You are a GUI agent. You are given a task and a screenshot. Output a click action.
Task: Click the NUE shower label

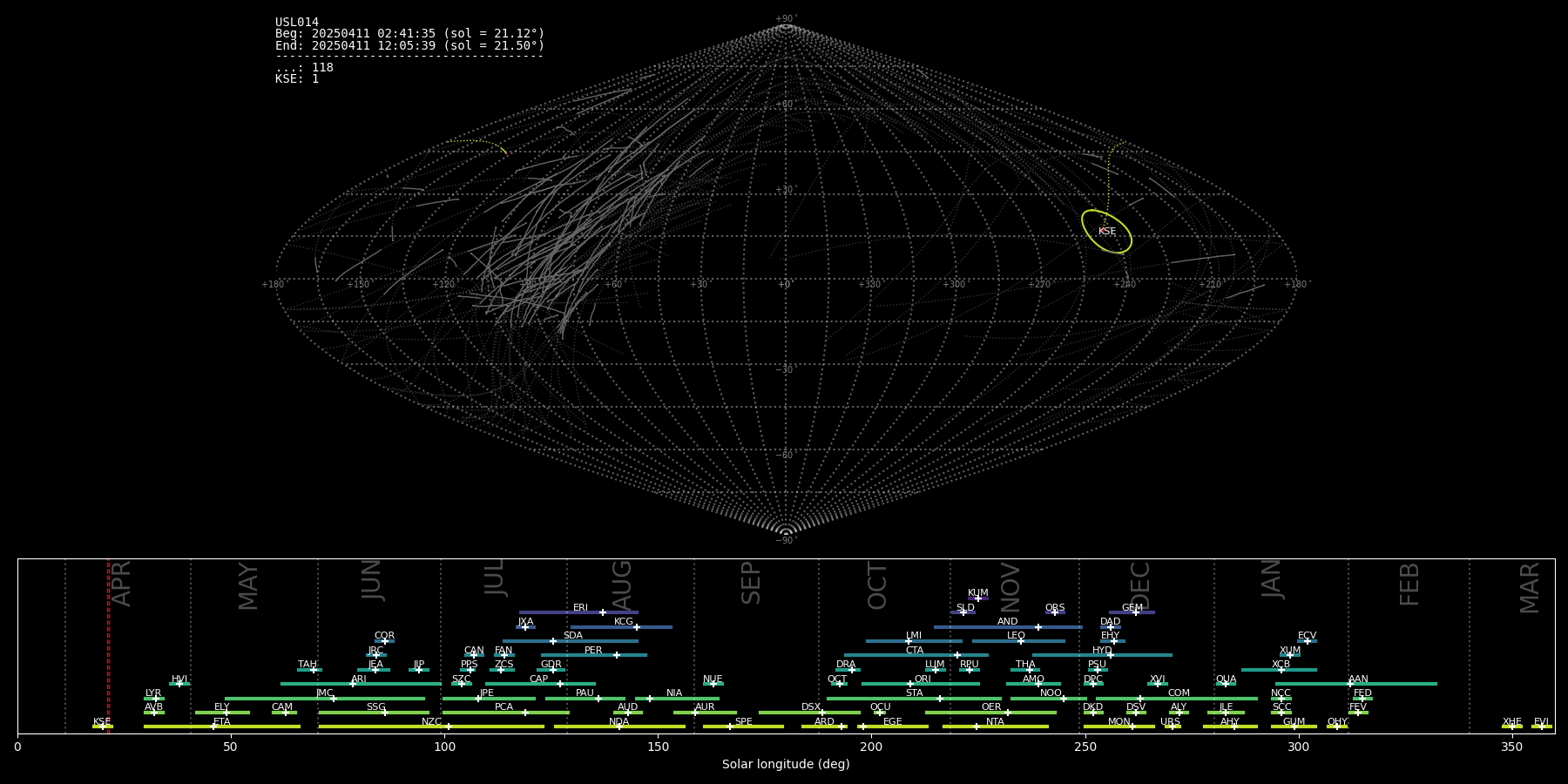(x=713, y=679)
